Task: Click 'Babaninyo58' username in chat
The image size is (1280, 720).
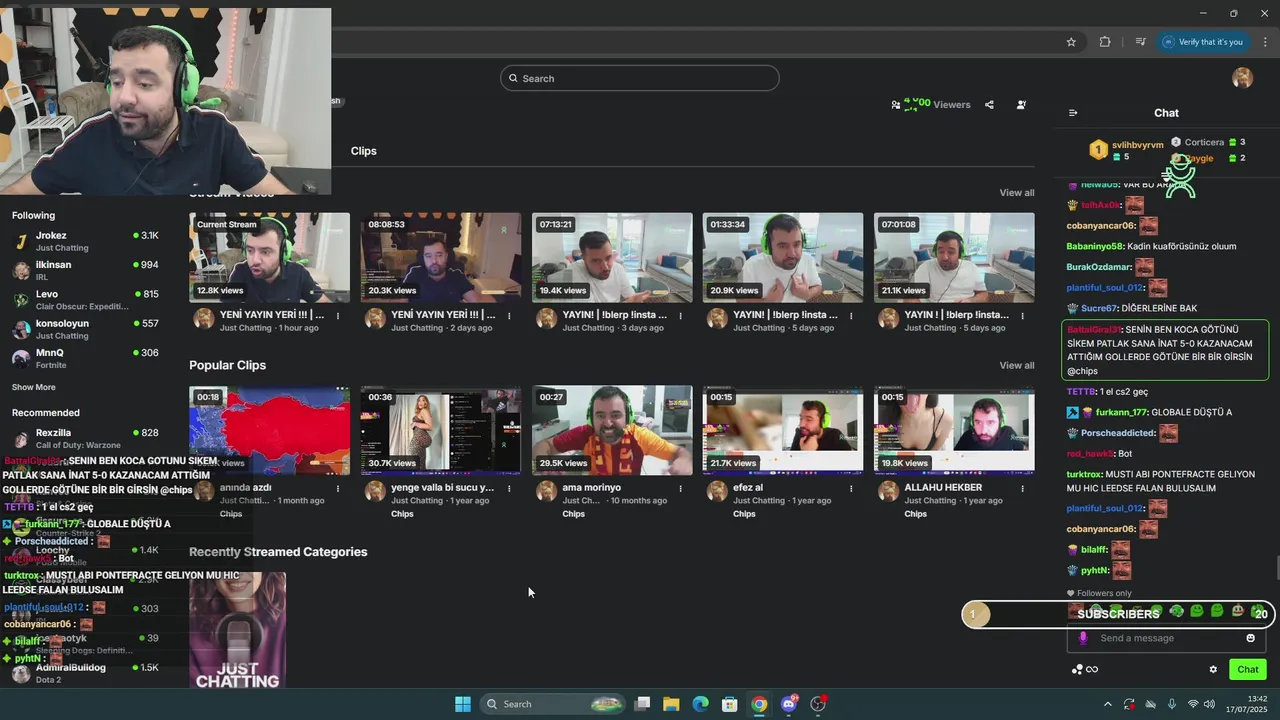Action: pos(1094,246)
